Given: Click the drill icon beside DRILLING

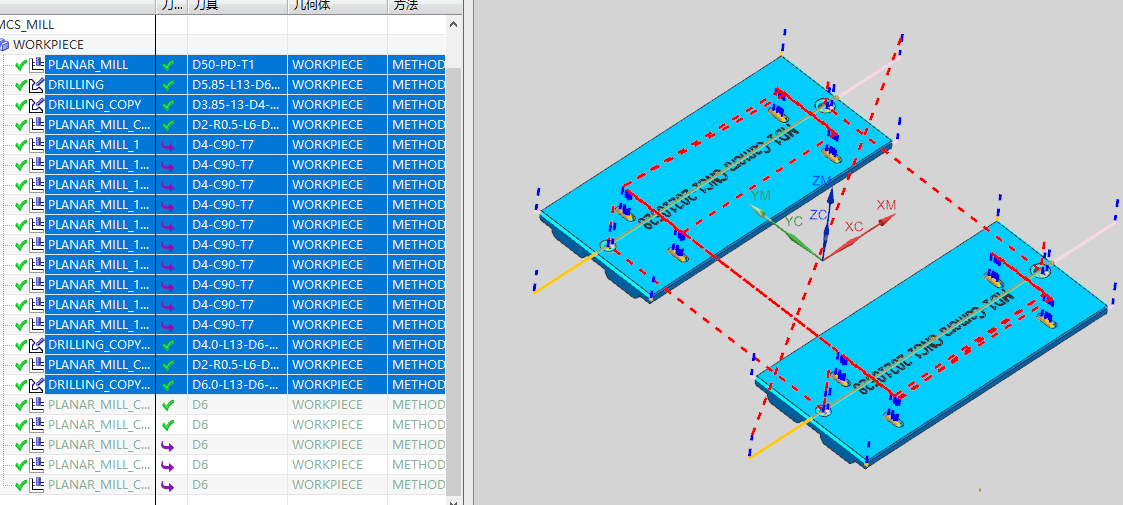Looking at the screenshot, I should point(36,85).
